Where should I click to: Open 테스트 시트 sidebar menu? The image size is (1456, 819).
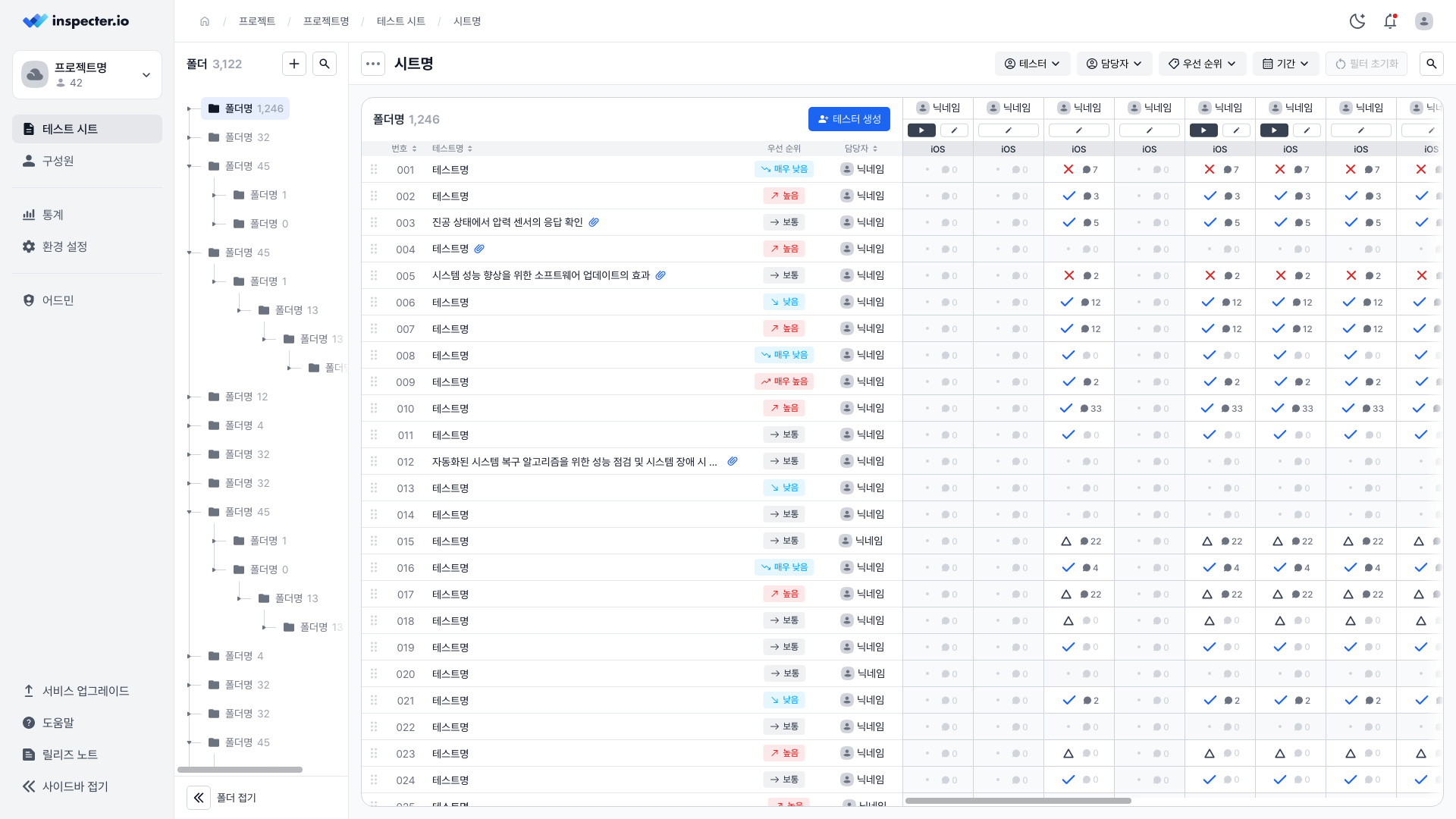(x=87, y=129)
